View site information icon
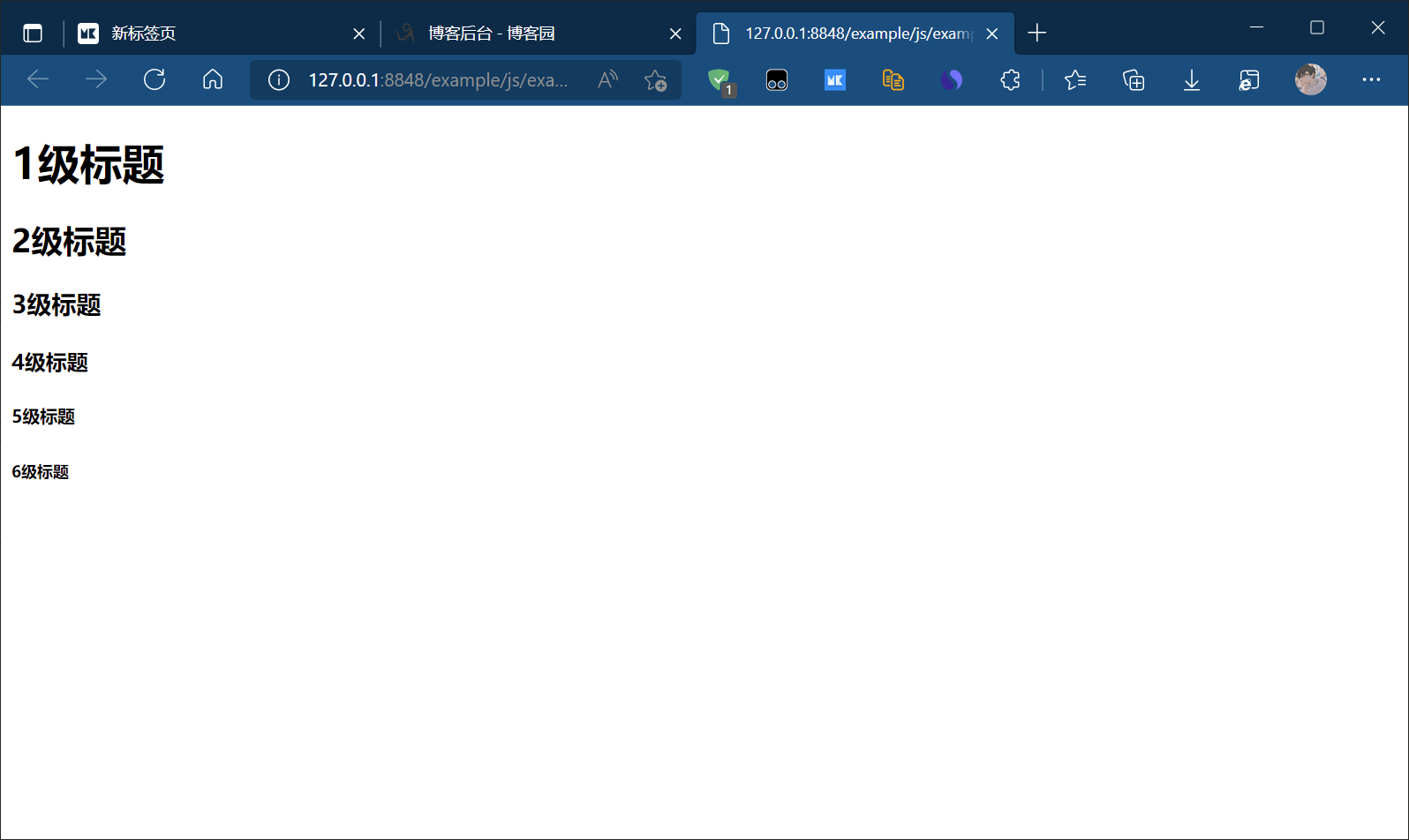The width and height of the screenshot is (1409, 840). tap(279, 80)
